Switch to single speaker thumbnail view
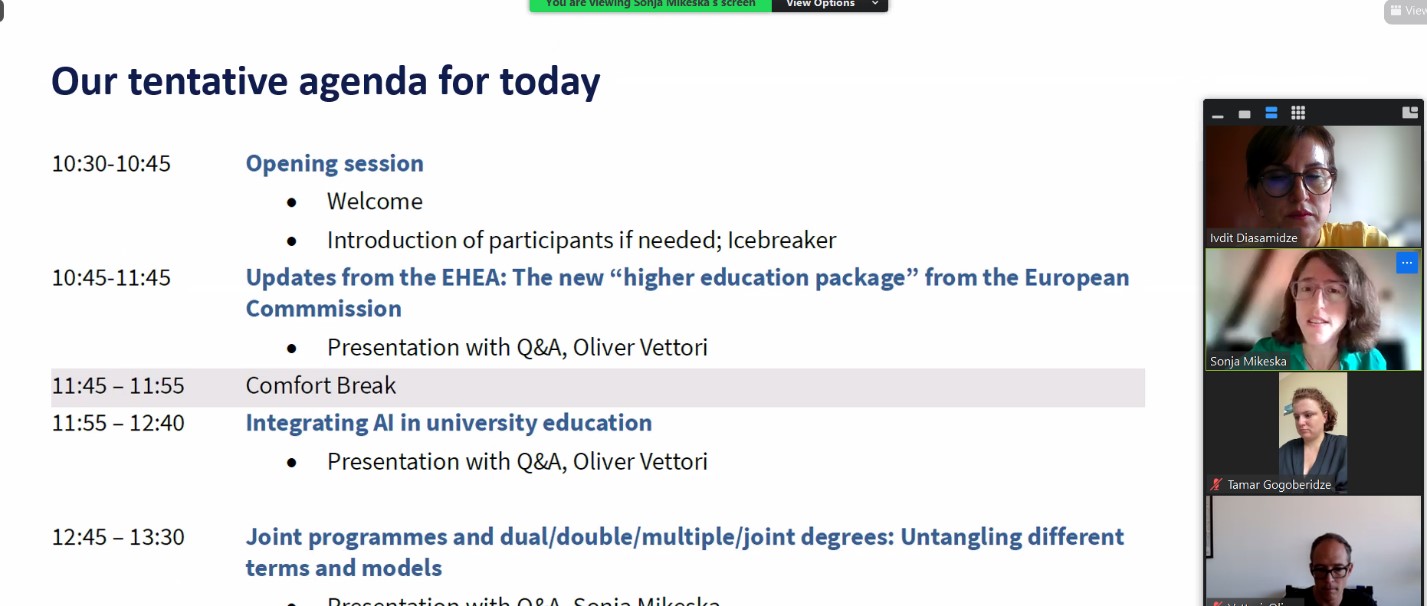 pos(1244,114)
